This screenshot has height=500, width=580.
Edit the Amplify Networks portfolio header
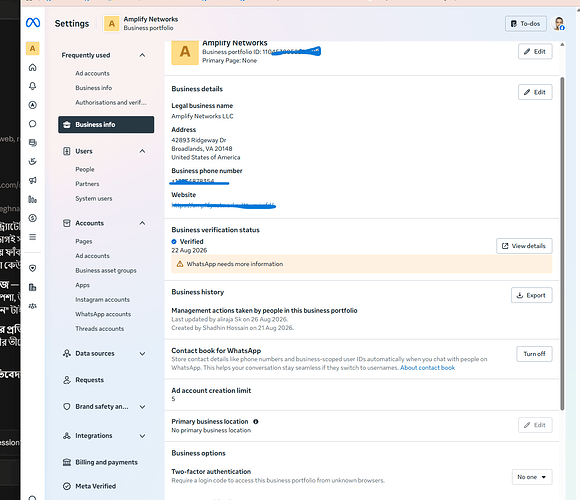(x=535, y=51)
